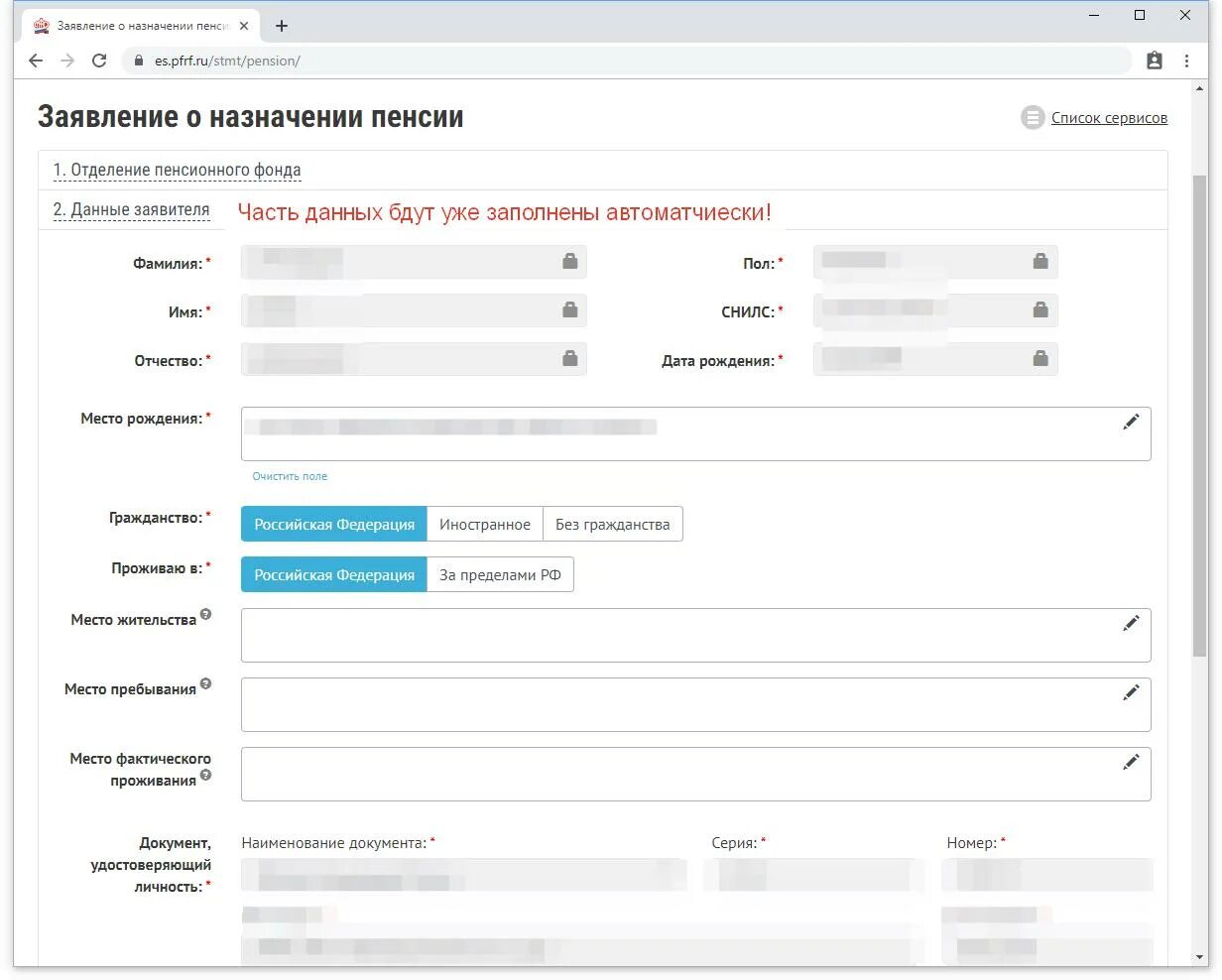
Task: Open a new tab with plus icon
Action: (x=282, y=26)
